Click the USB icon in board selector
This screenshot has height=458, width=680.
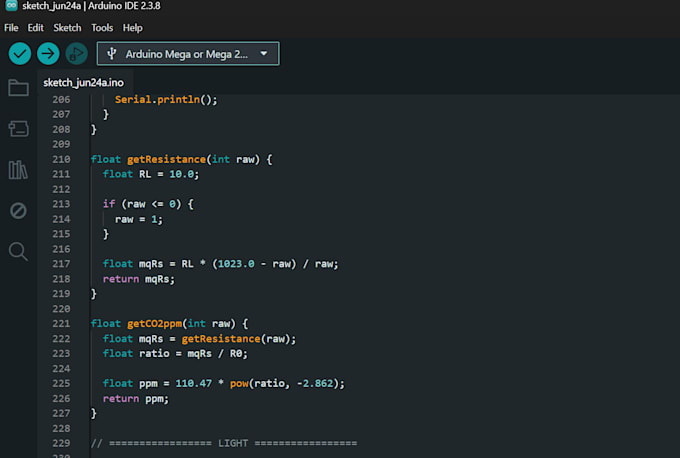(x=112, y=54)
